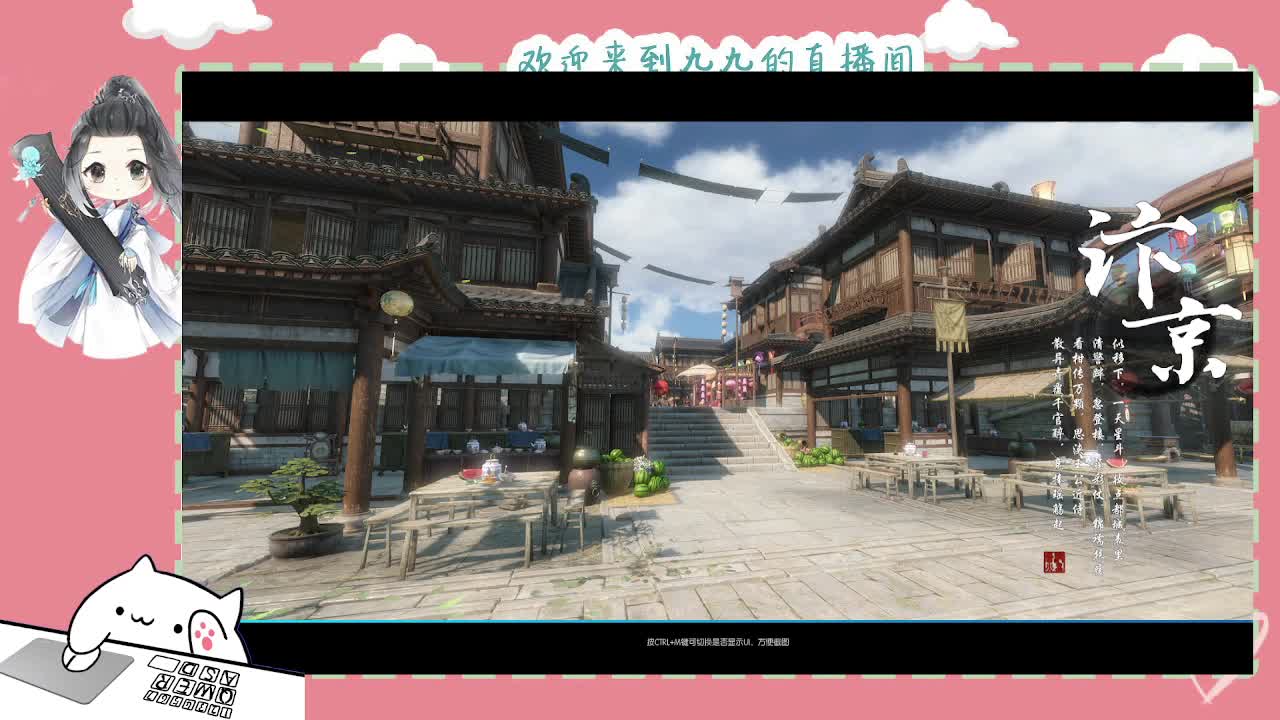Click the poem line starting with 清警跸
1280x720 pixels.
(x=1098, y=455)
